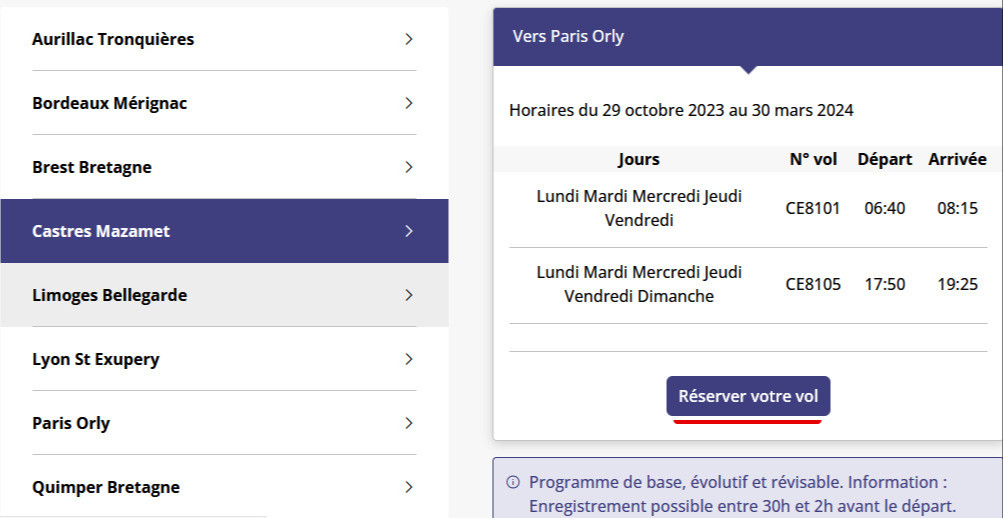
Task: Select the highlighted Castres Mazamet item
Action: 224,231
